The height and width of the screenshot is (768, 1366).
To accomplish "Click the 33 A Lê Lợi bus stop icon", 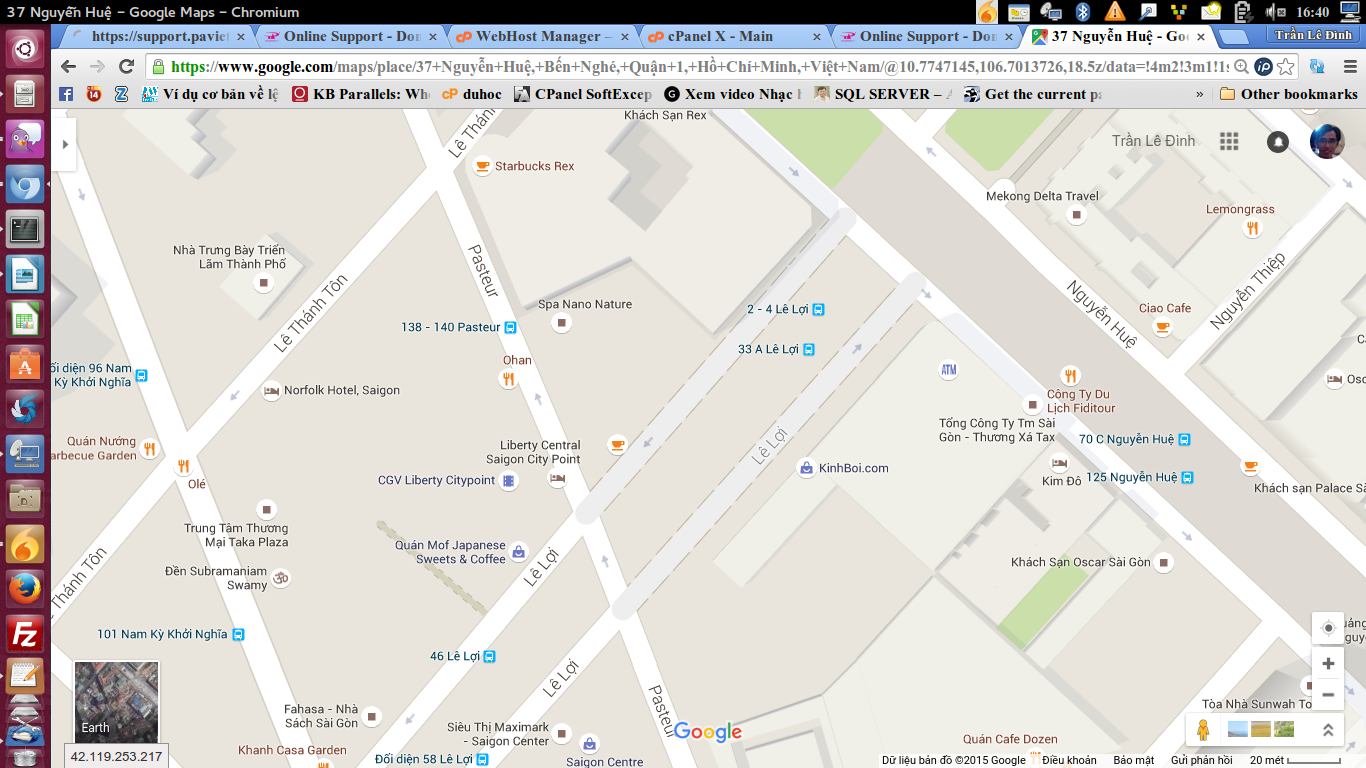I will (x=808, y=350).
